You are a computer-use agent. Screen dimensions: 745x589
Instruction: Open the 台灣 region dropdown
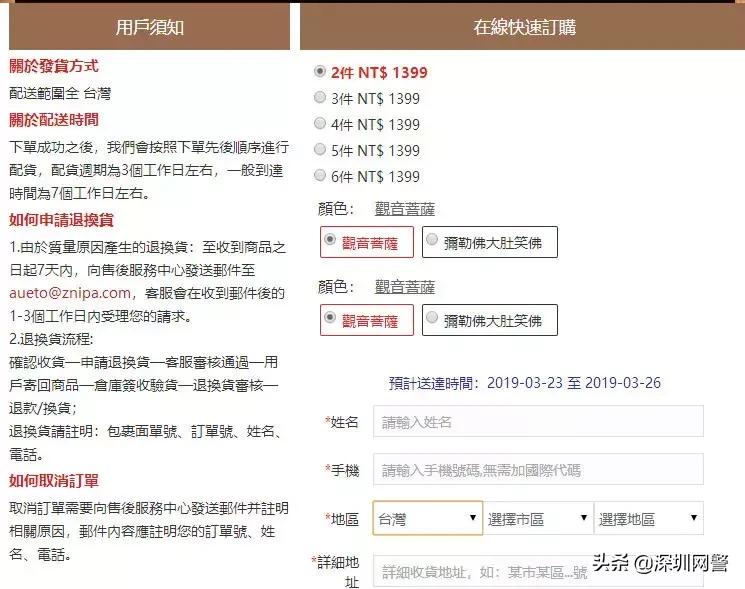coord(428,518)
